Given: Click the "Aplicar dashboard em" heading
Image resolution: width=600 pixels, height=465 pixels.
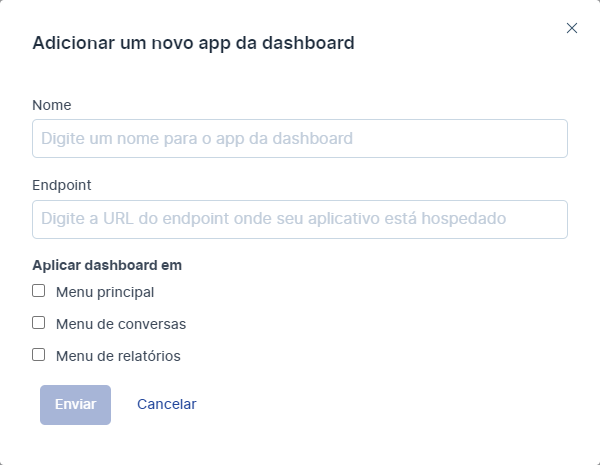Looking at the screenshot, I should click(x=107, y=265).
